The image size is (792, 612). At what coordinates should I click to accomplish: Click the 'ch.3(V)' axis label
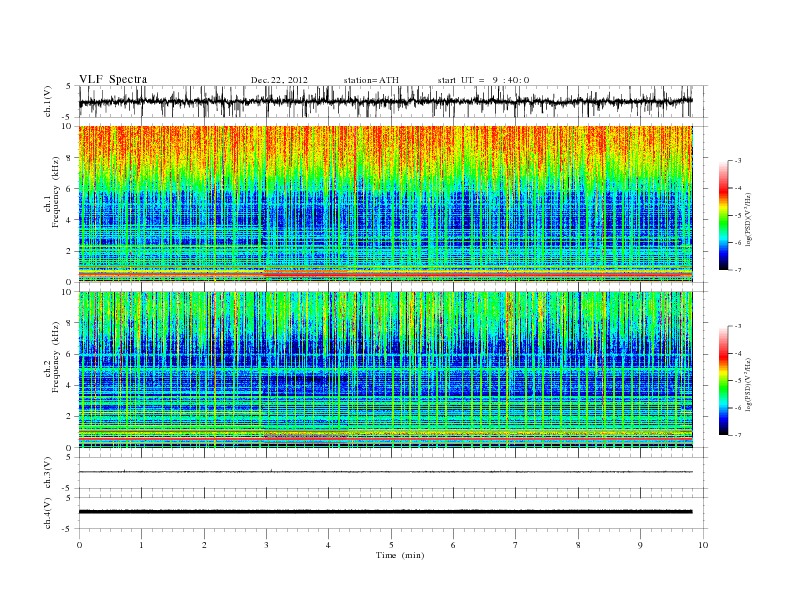click(x=47, y=473)
